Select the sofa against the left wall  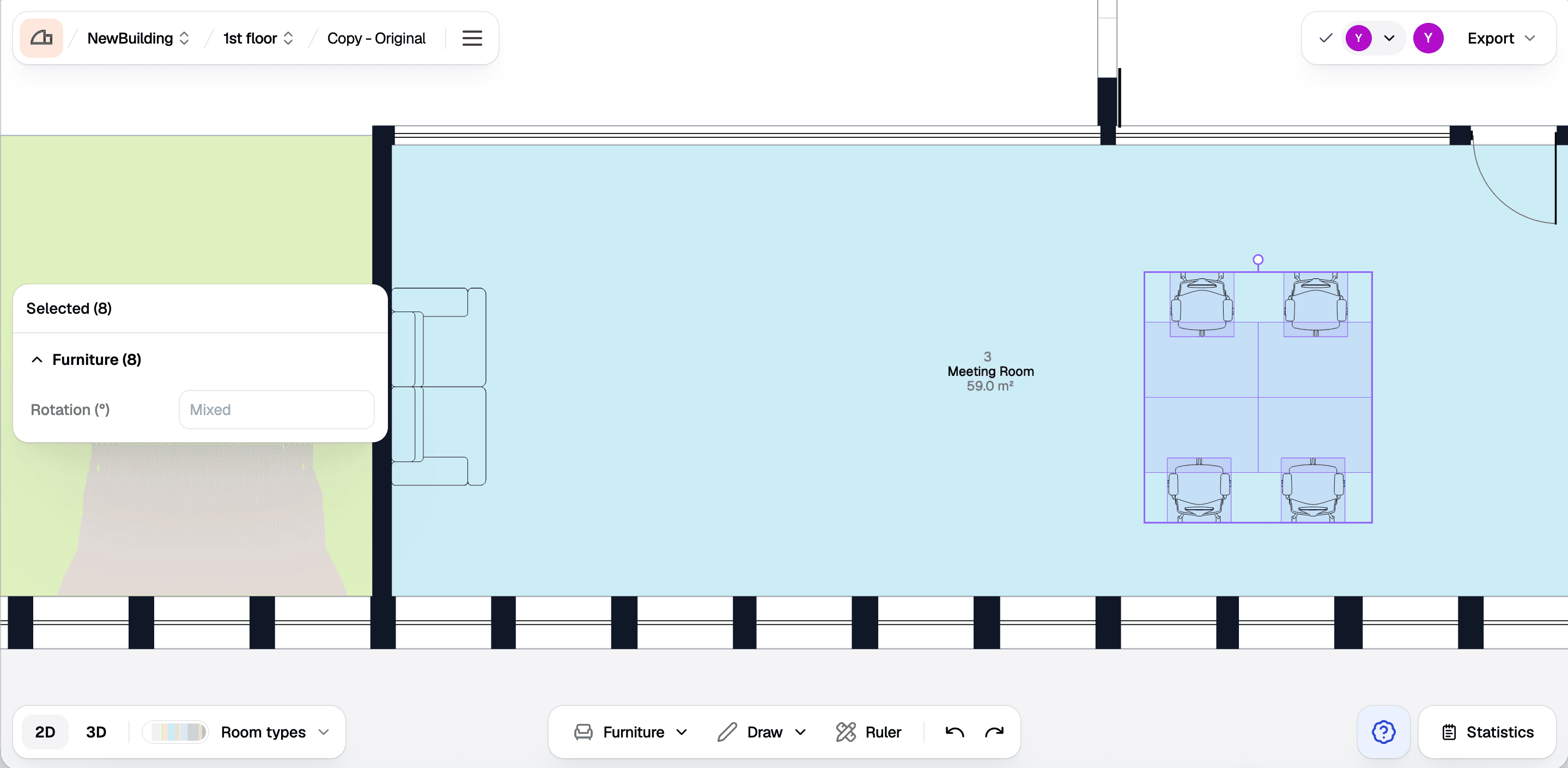pos(438,386)
